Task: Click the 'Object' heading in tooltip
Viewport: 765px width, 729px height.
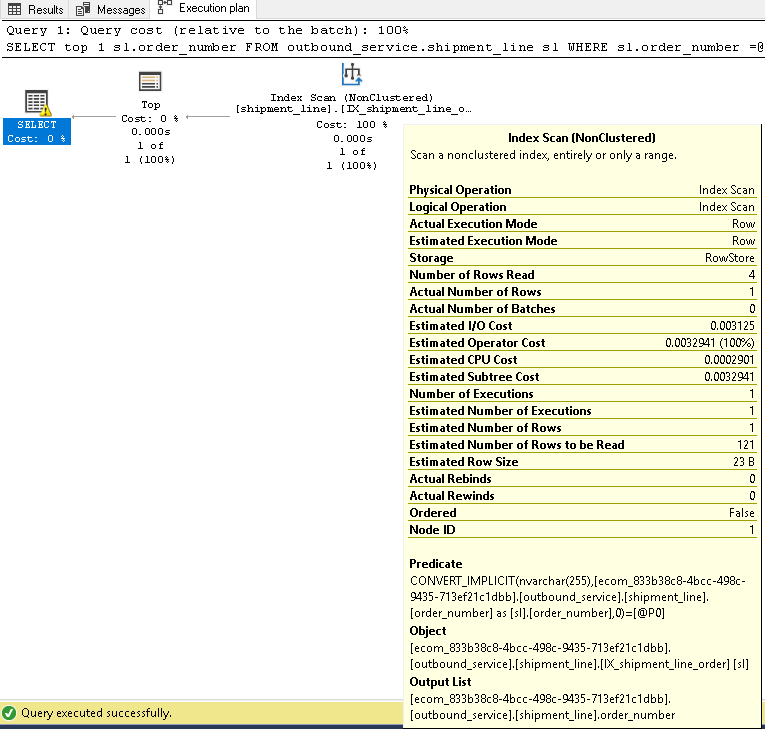Action: click(x=428, y=631)
